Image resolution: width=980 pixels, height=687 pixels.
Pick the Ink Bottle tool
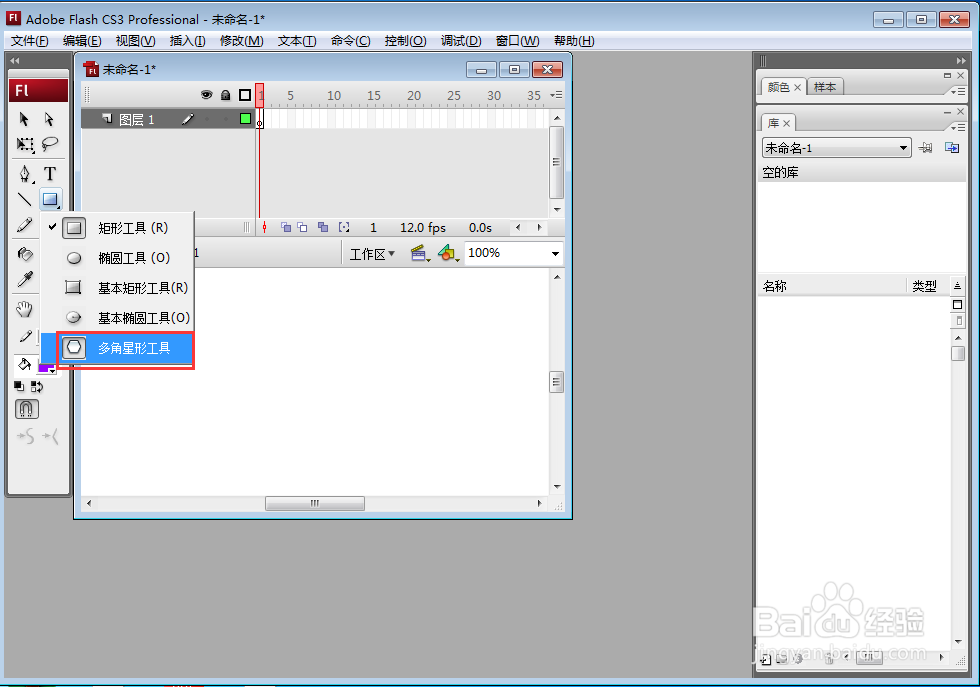pyautogui.click(x=25, y=254)
